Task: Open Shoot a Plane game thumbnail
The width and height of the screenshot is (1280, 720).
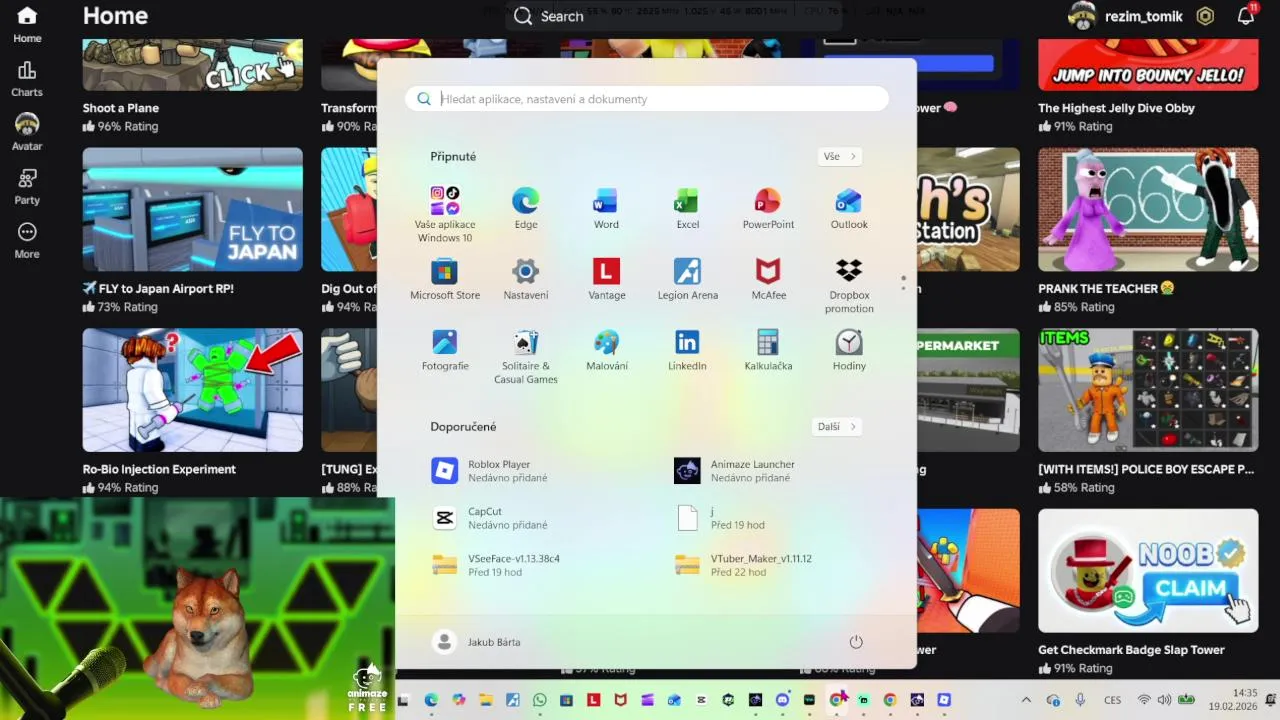Action: click(192, 65)
